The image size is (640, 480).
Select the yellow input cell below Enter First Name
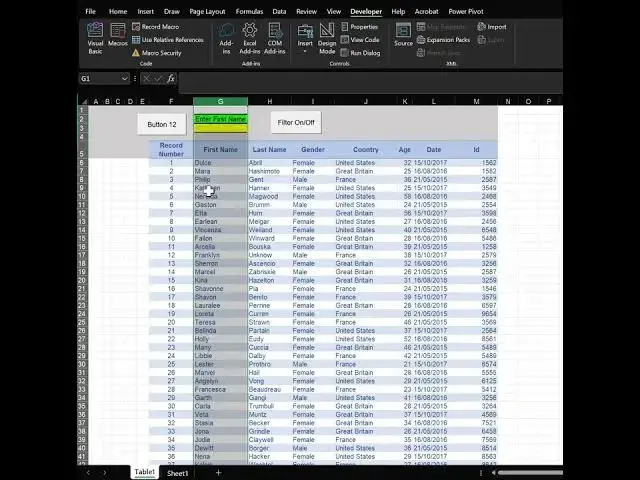(x=220, y=129)
